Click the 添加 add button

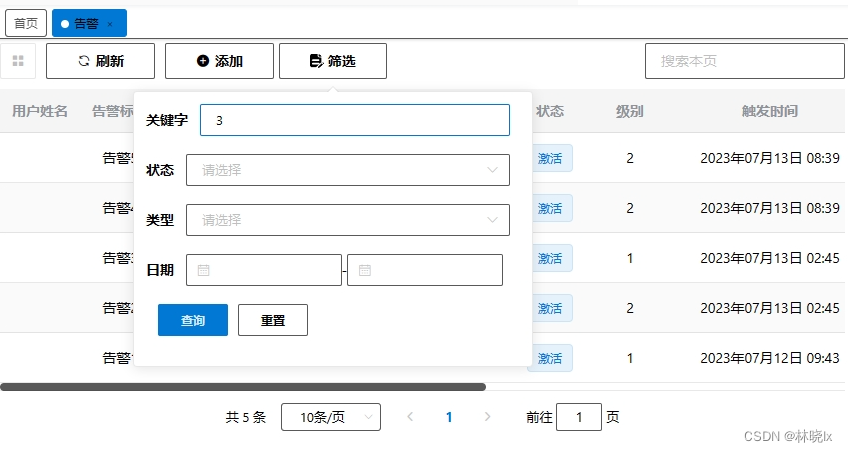[219, 61]
